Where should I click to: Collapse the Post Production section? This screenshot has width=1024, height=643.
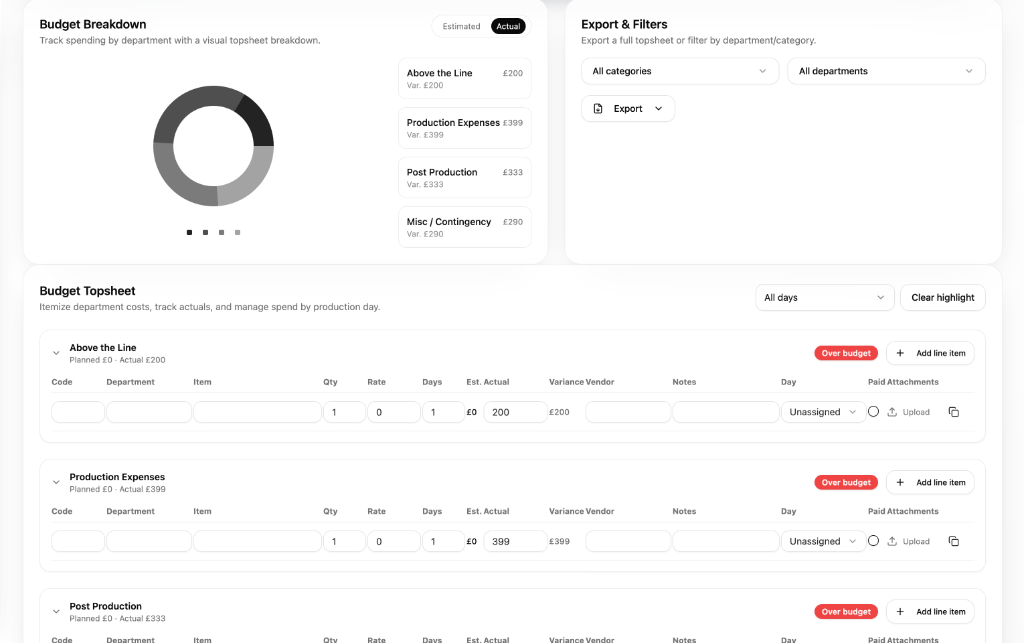(x=56, y=612)
